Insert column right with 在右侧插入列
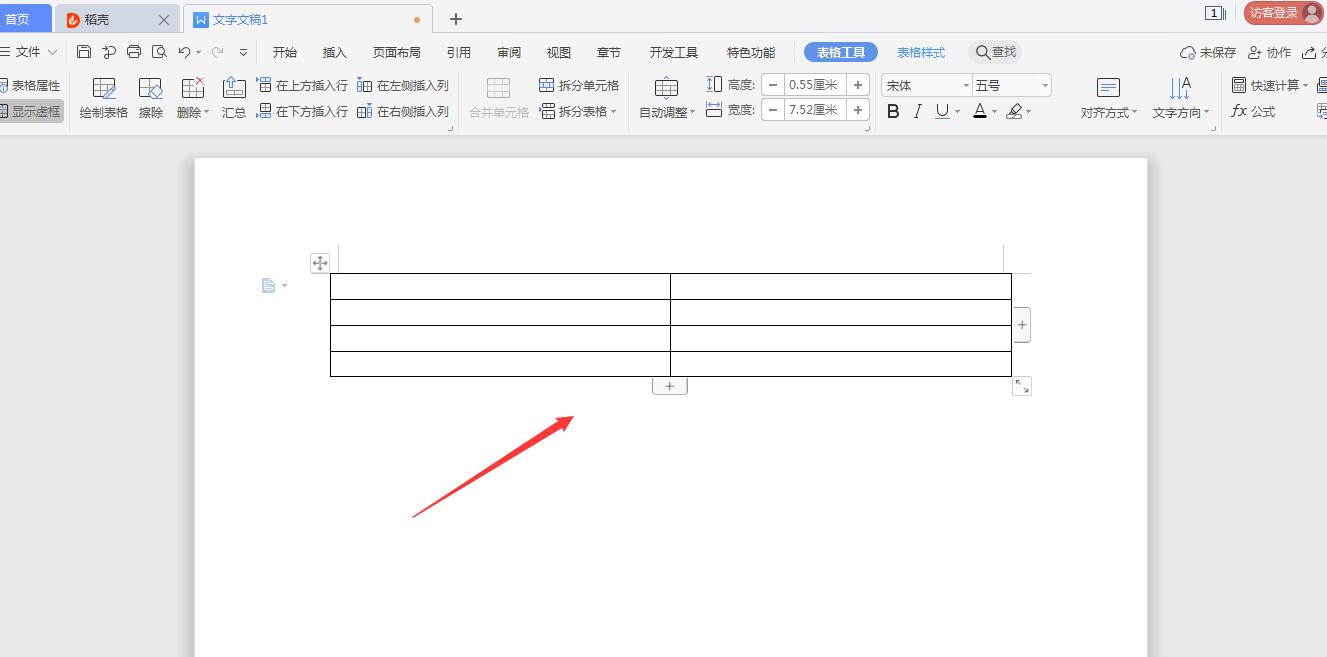This screenshot has height=657, width=1327. tap(403, 111)
